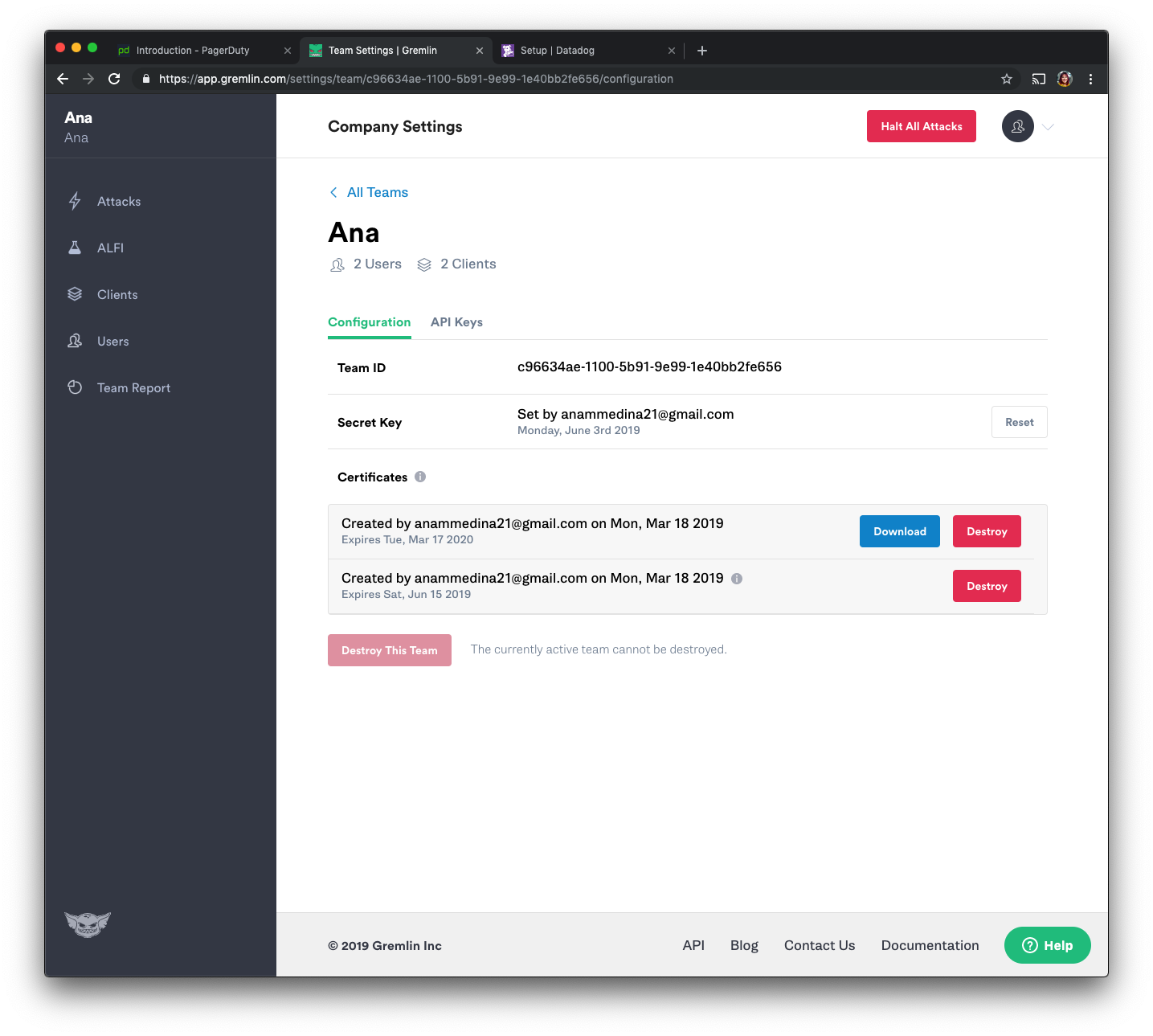Select the Team ID value text
Viewport: 1153px width, 1036px height.
pyautogui.click(x=649, y=367)
